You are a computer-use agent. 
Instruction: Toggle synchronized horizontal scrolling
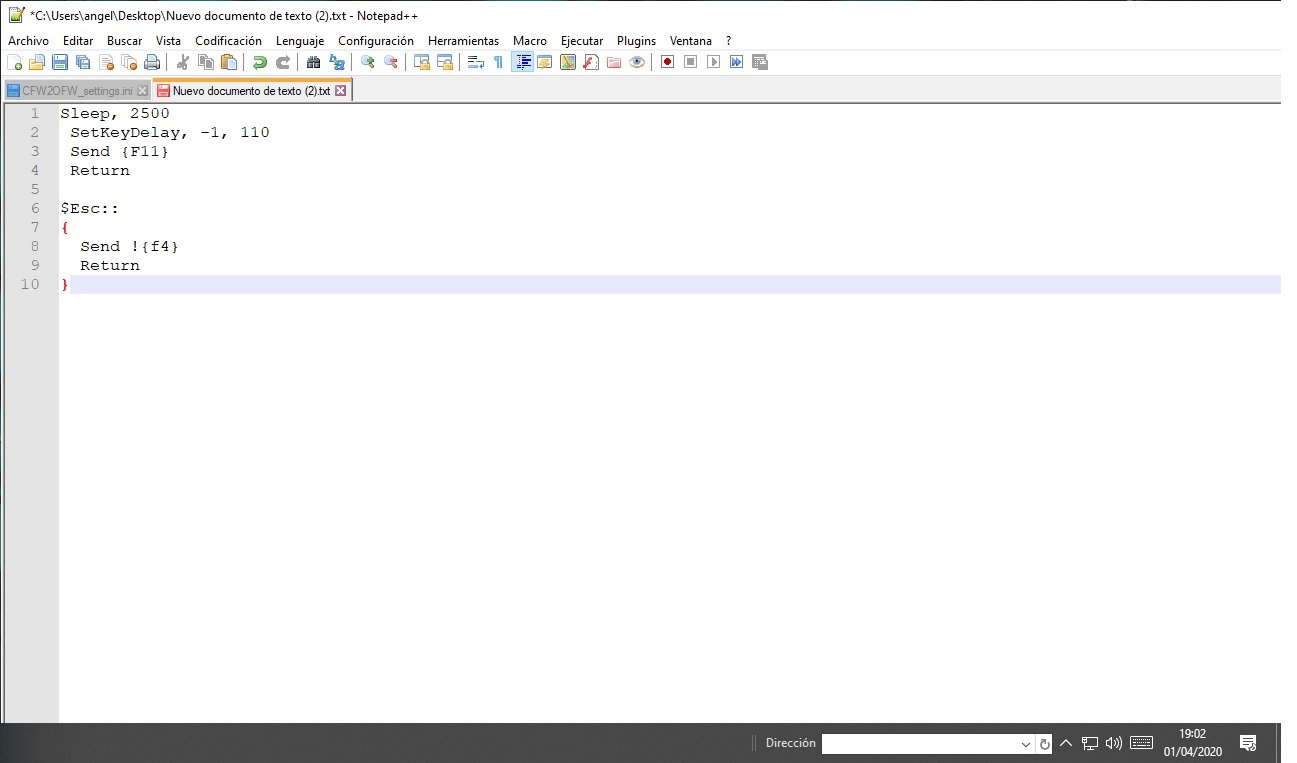pyautogui.click(x=445, y=62)
